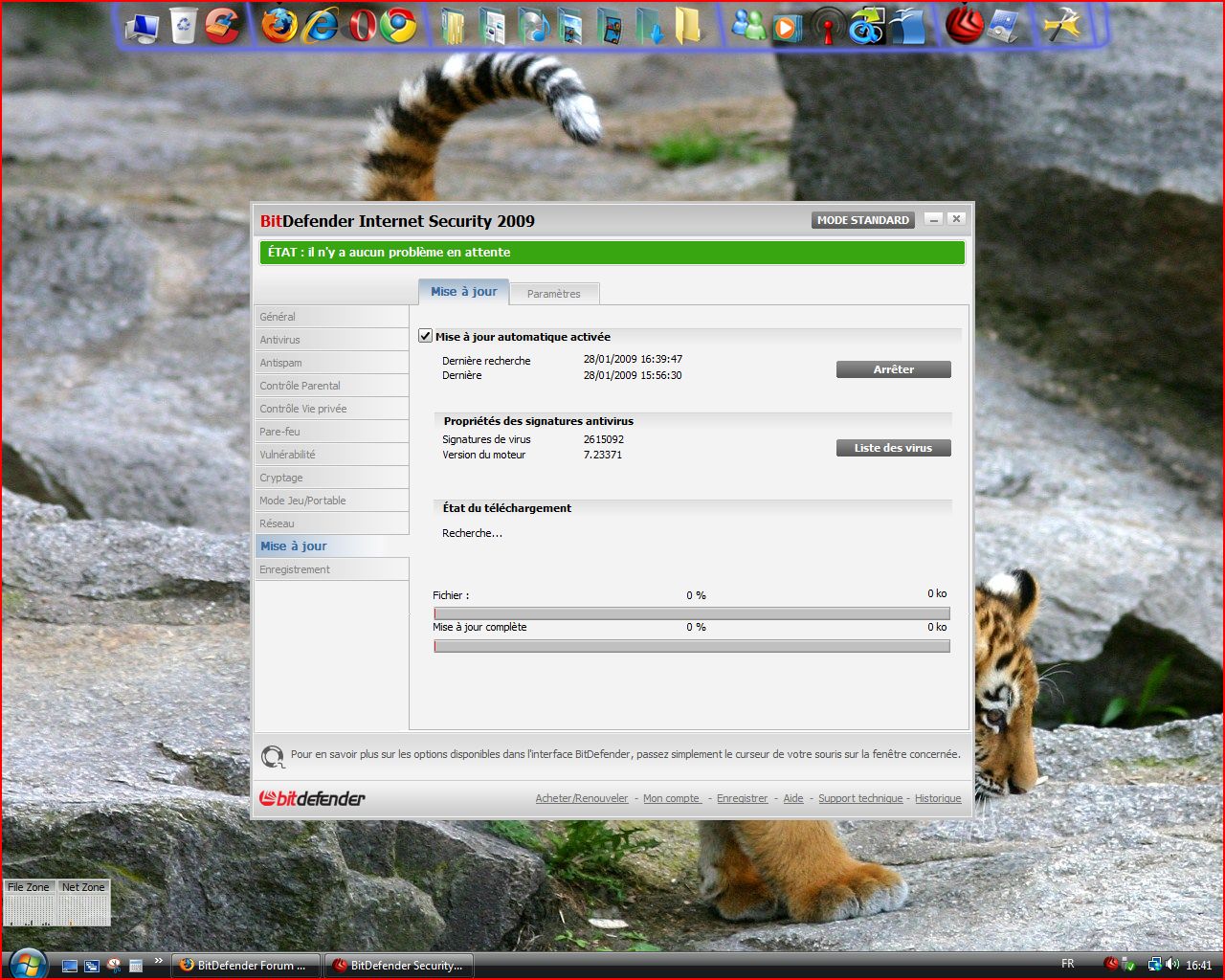Click the FR language indicator

coord(1068,964)
